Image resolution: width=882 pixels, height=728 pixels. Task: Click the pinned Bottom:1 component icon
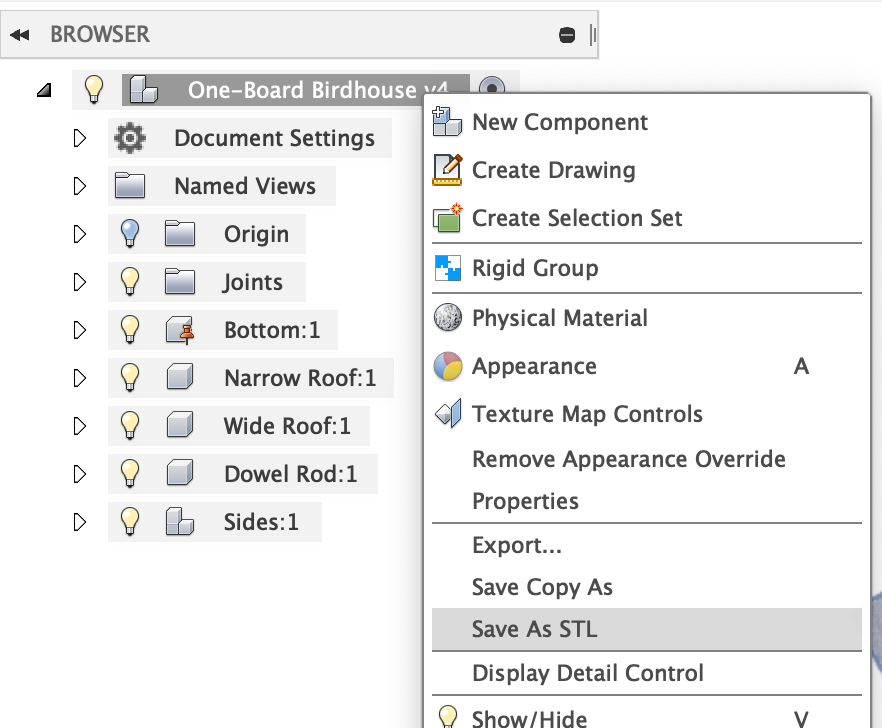[x=180, y=330]
